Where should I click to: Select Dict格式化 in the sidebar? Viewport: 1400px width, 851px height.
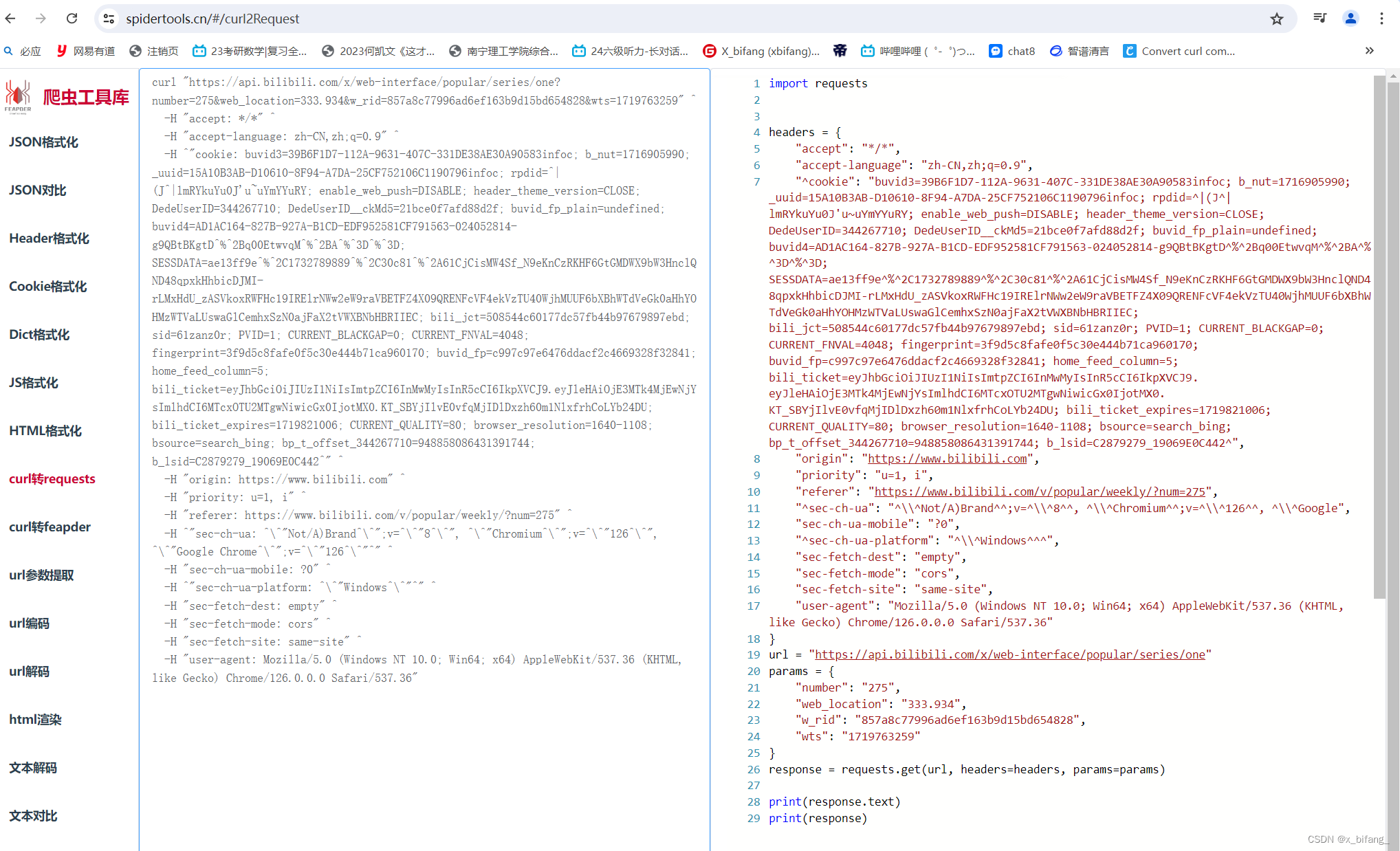pyautogui.click(x=39, y=335)
